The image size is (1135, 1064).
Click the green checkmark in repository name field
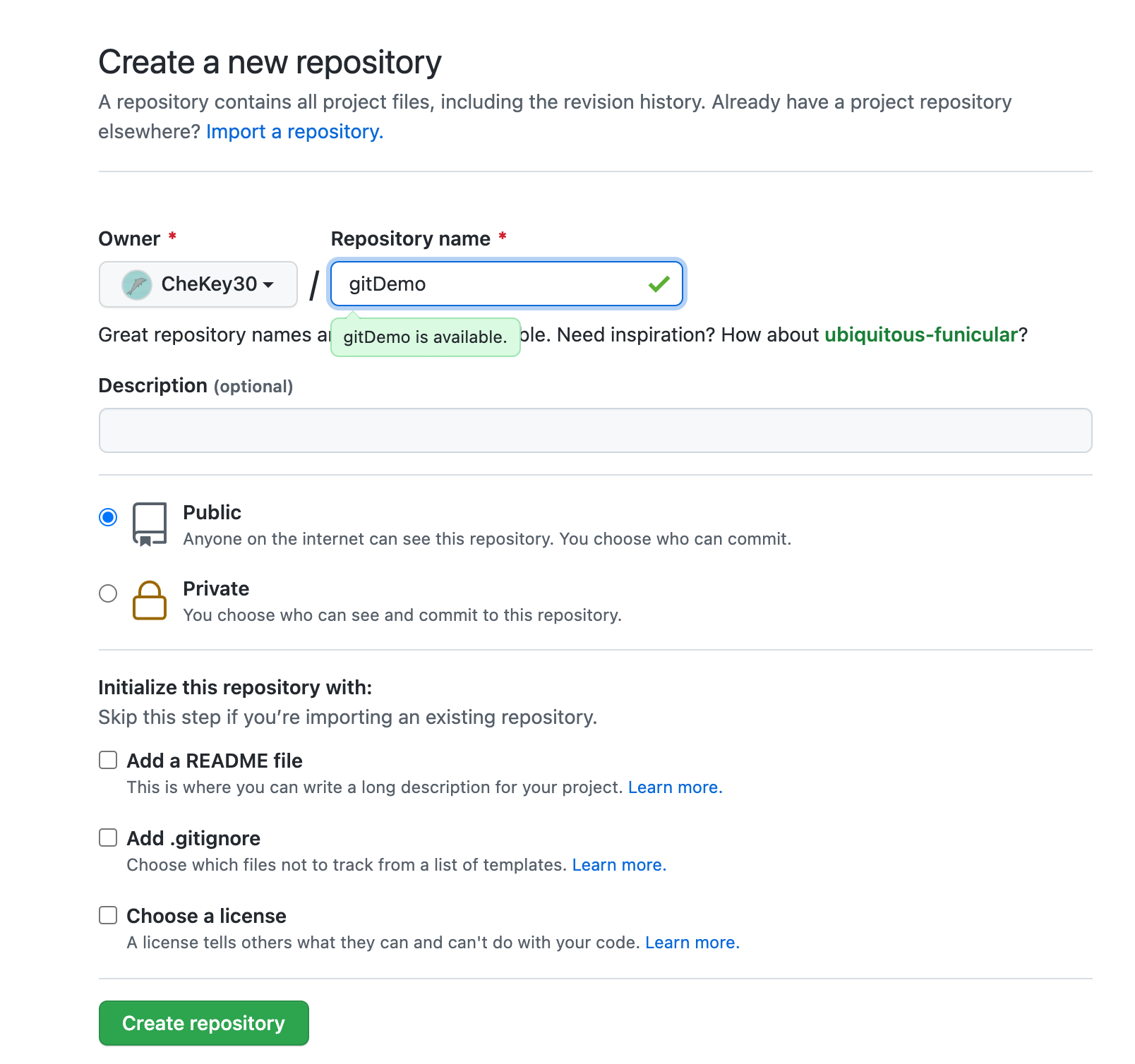(x=659, y=284)
